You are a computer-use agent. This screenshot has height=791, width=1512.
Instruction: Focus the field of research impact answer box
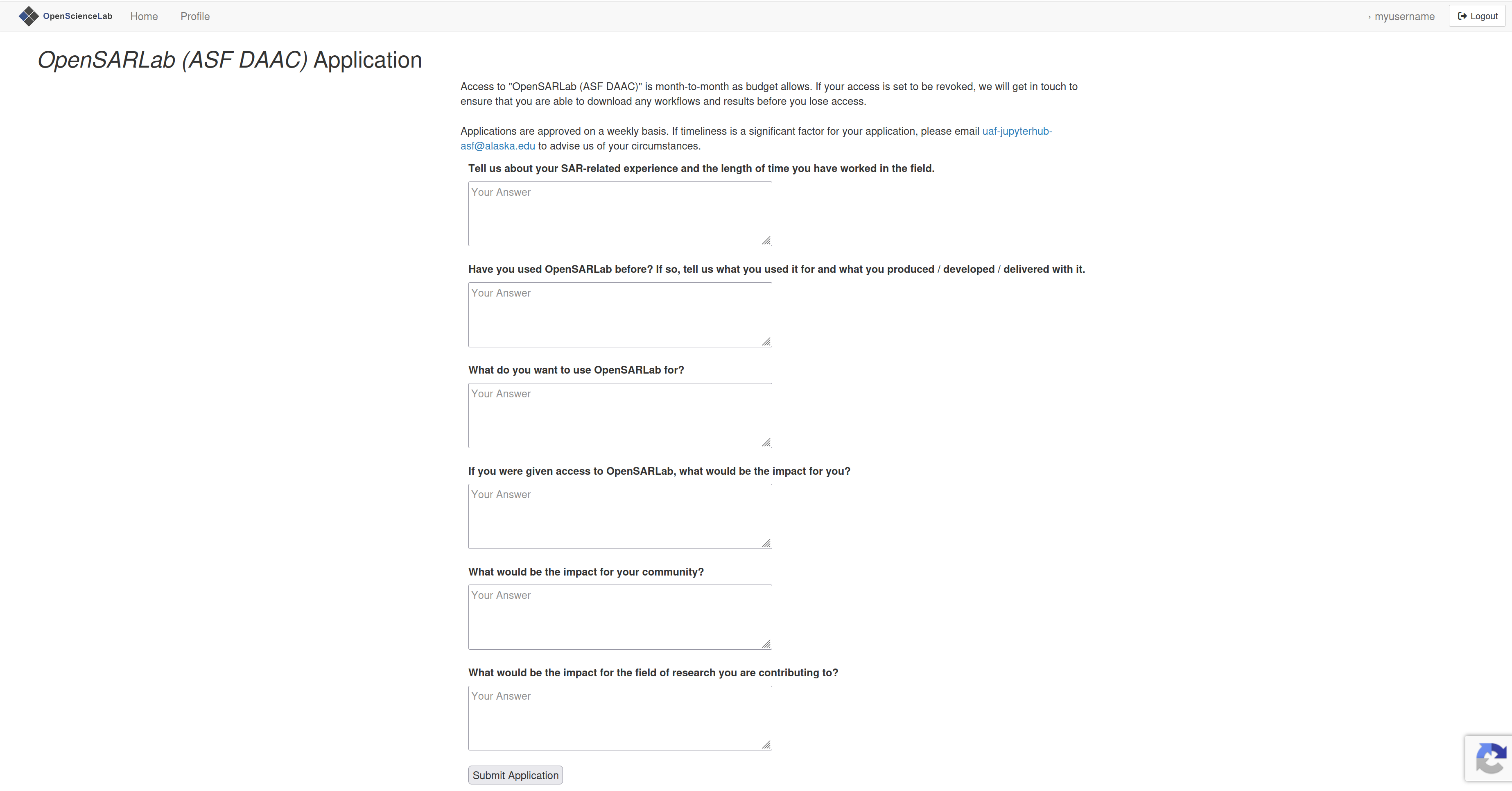tap(620, 718)
